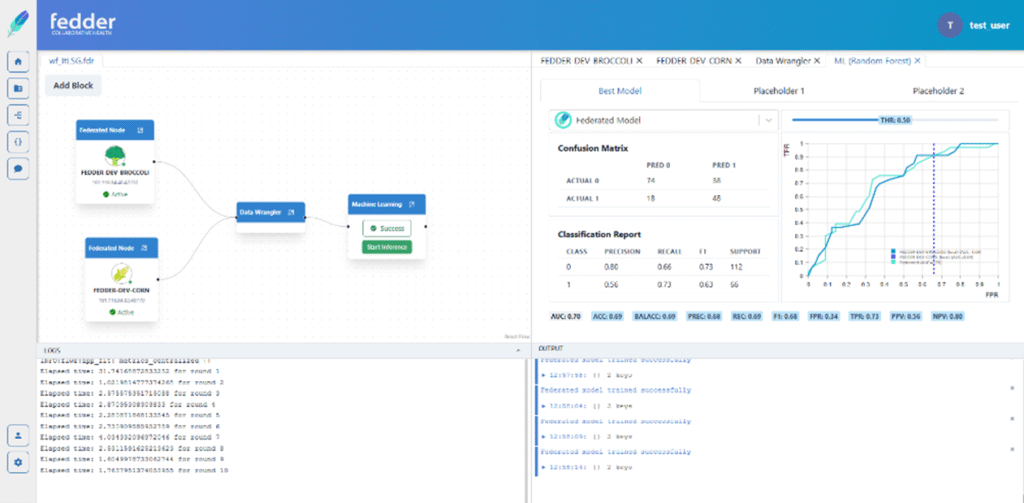Screen dimensions: 1024x503
Task: Select the Data Wrangler tab
Action: (782, 61)
